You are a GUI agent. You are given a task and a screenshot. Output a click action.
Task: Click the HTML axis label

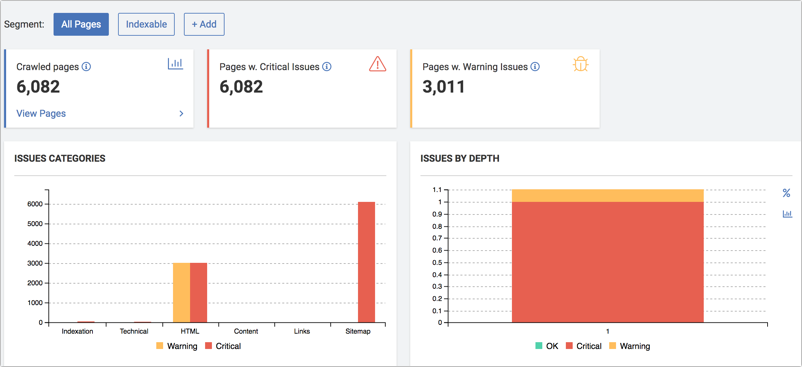click(x=190, y=331)
